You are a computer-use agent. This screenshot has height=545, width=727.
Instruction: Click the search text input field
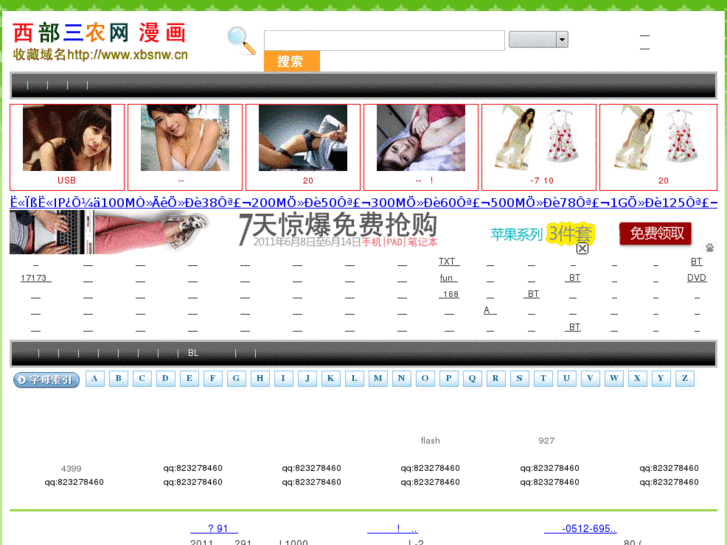click(x=384, y=40)
